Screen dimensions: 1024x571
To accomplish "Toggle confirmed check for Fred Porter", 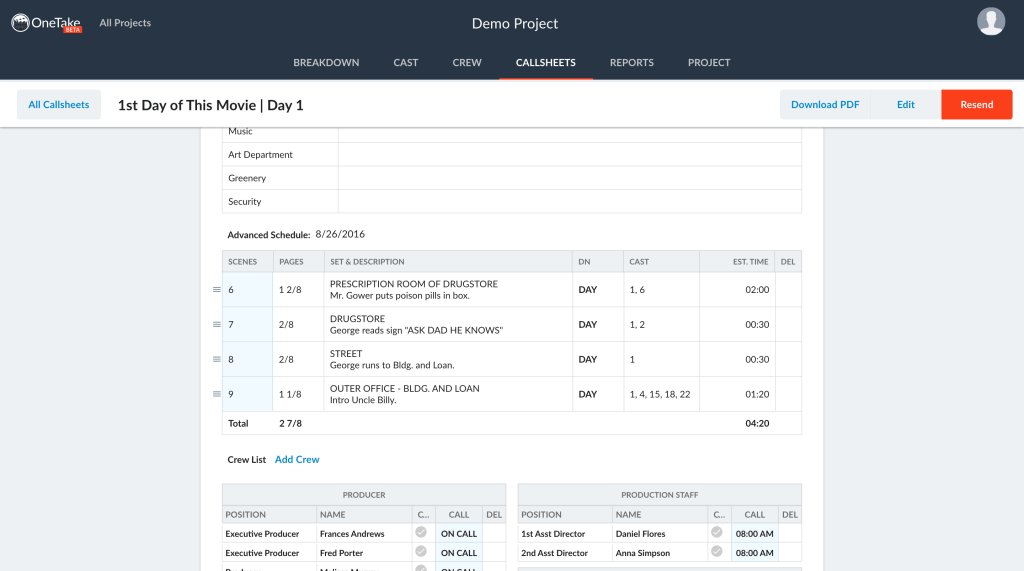I will [x=421, y=551].
